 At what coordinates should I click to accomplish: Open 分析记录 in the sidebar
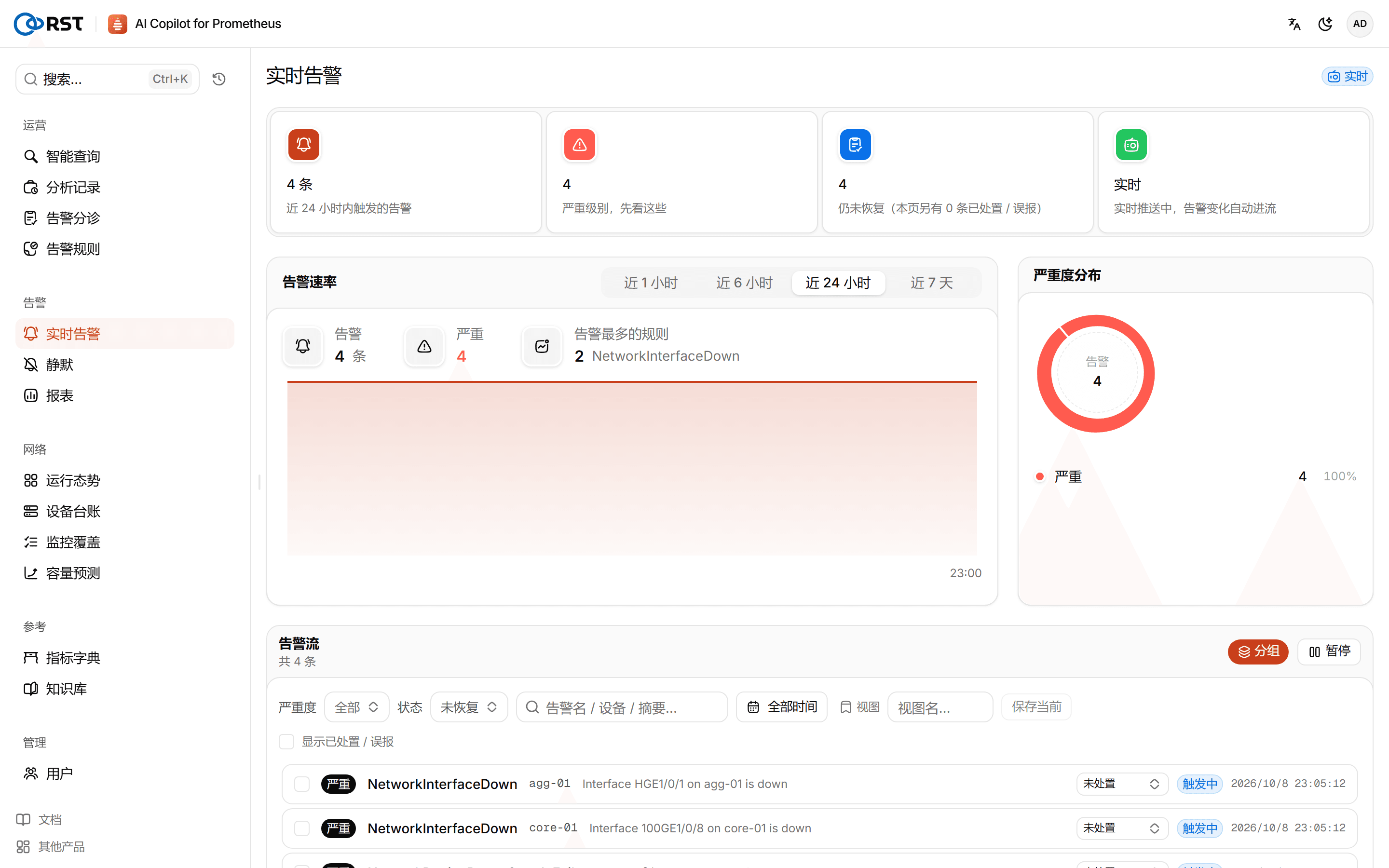[124, 187]
